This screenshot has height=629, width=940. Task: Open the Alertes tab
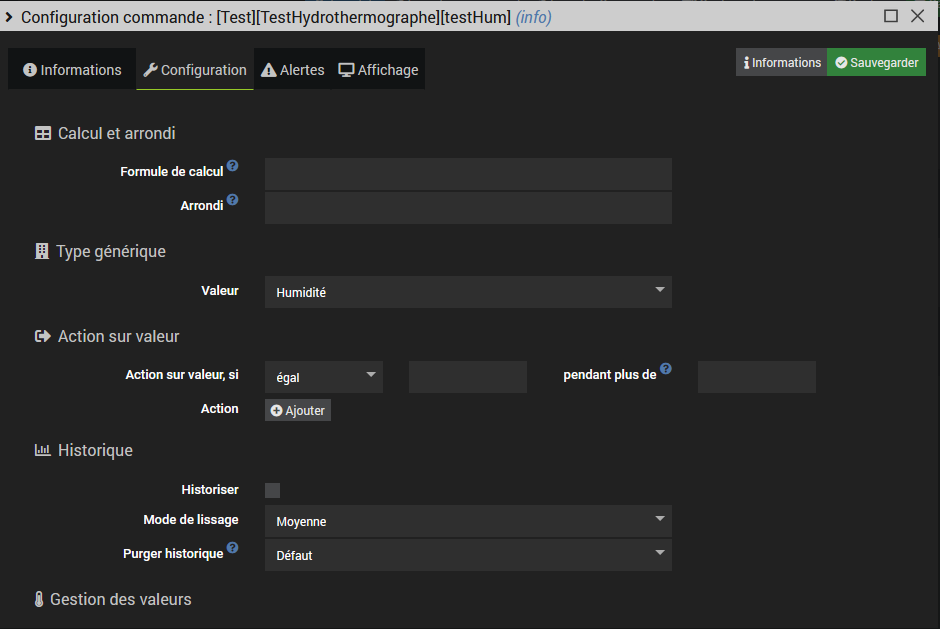tap(293, 70)
